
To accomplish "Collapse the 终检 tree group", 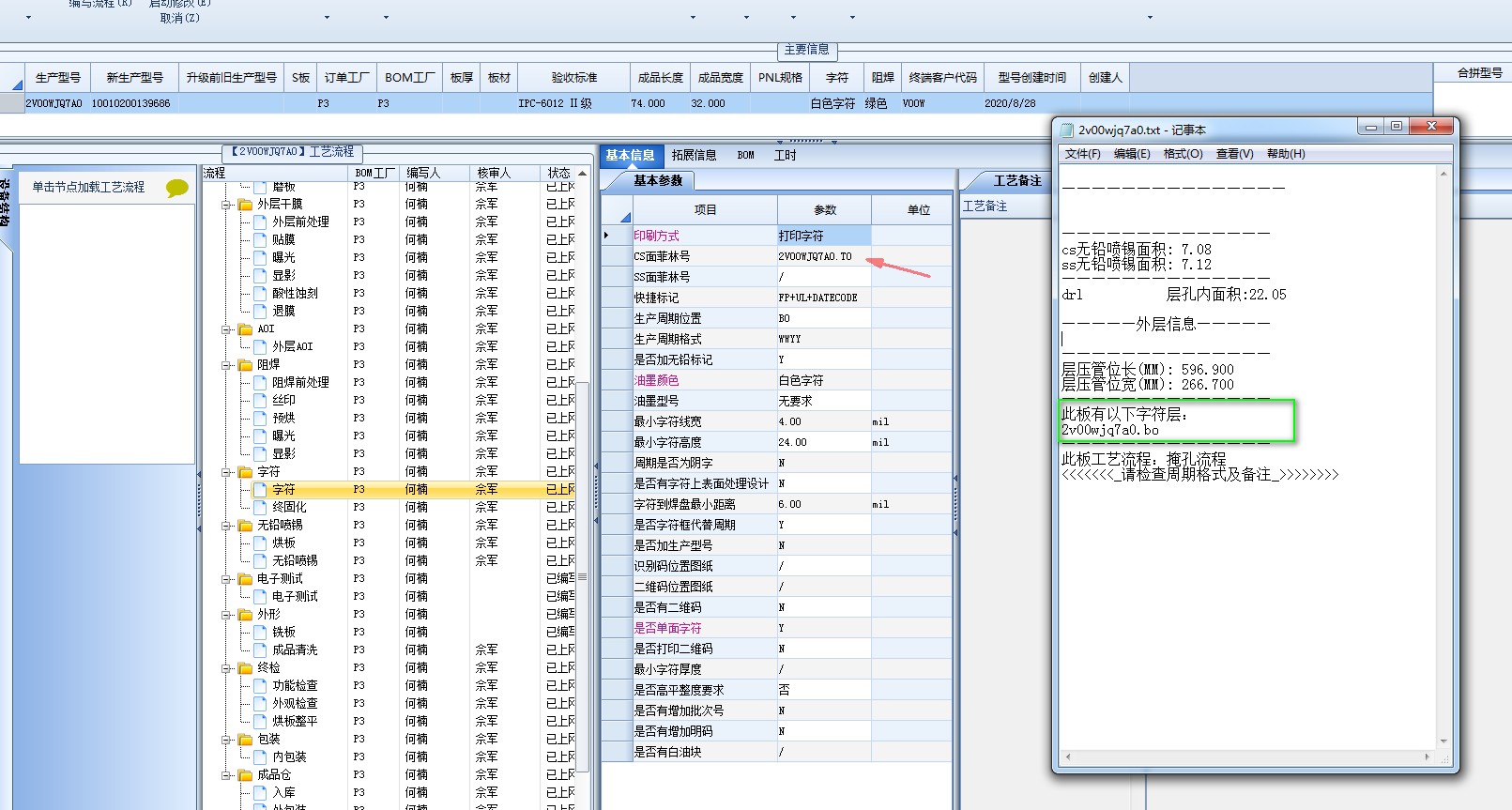I will point(226,667).
